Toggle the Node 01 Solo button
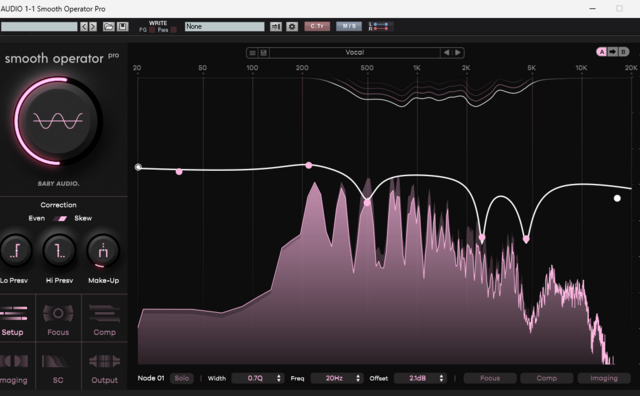Screen dimensions: 640x396 (x=182, y=378)
